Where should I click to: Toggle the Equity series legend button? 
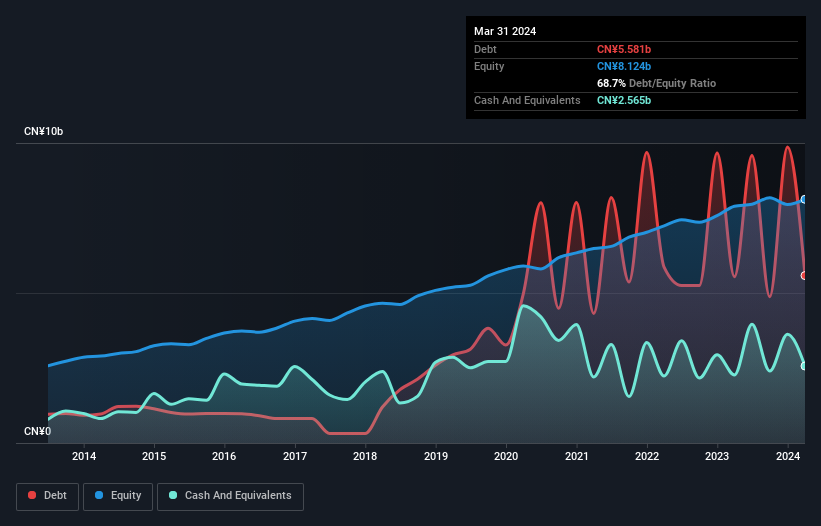tap(118, 496)
